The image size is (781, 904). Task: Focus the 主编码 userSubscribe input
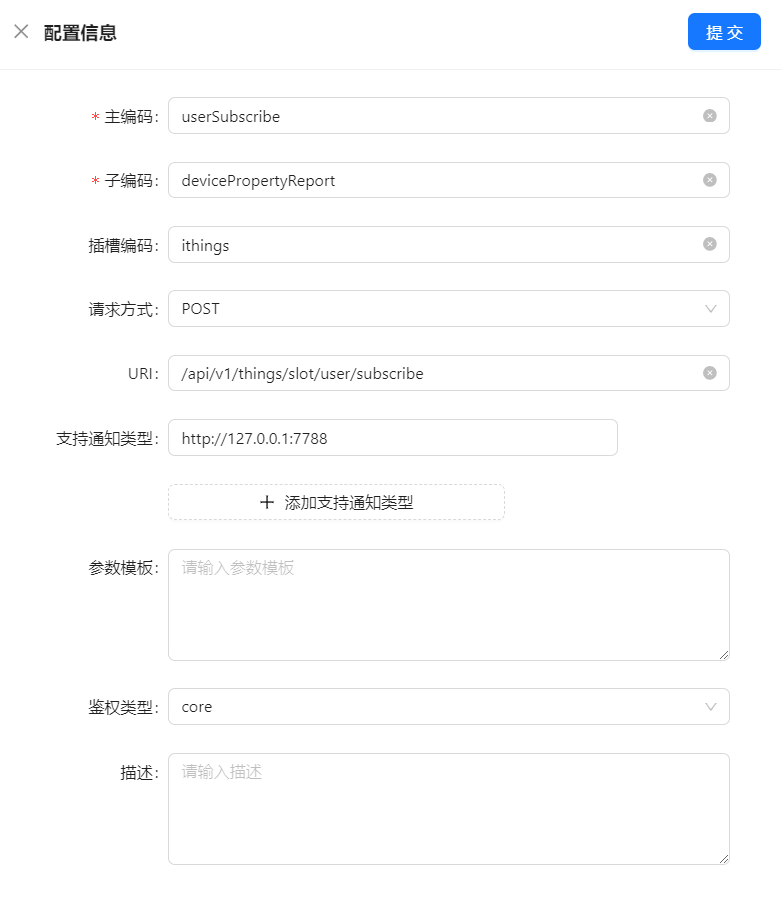click(x=430, y=116)
